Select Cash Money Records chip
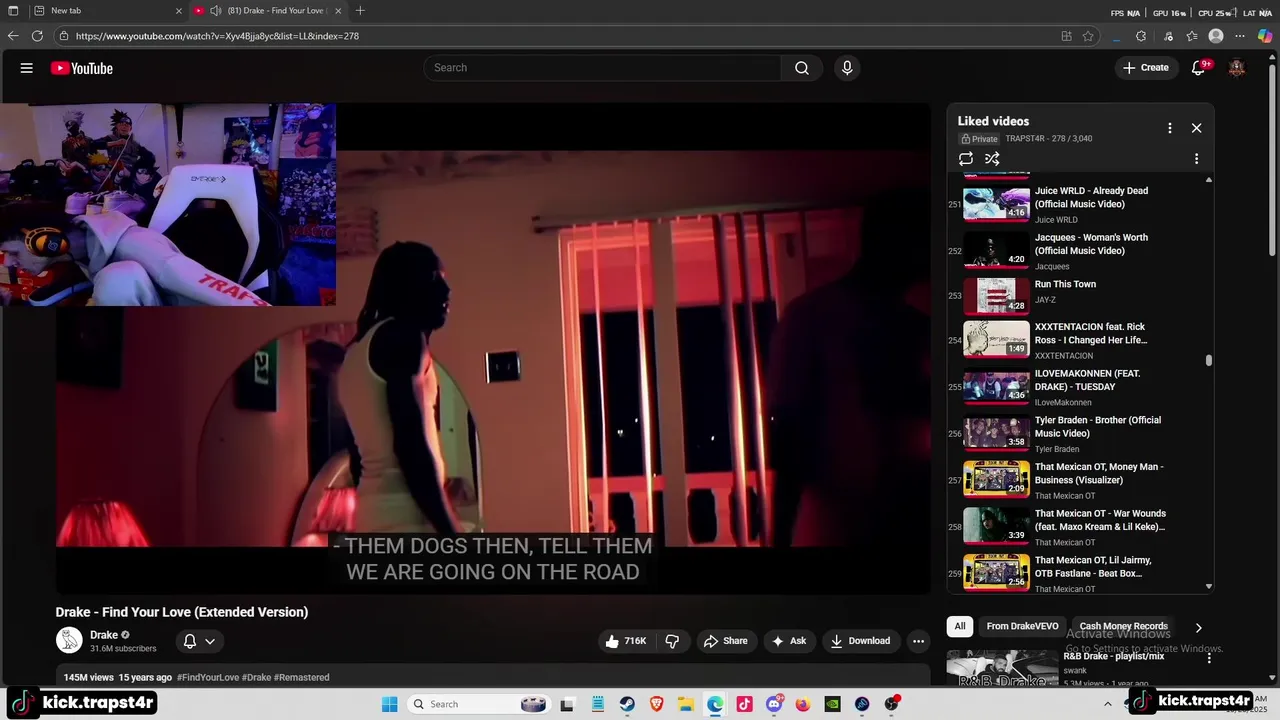 coord(1123,626)
